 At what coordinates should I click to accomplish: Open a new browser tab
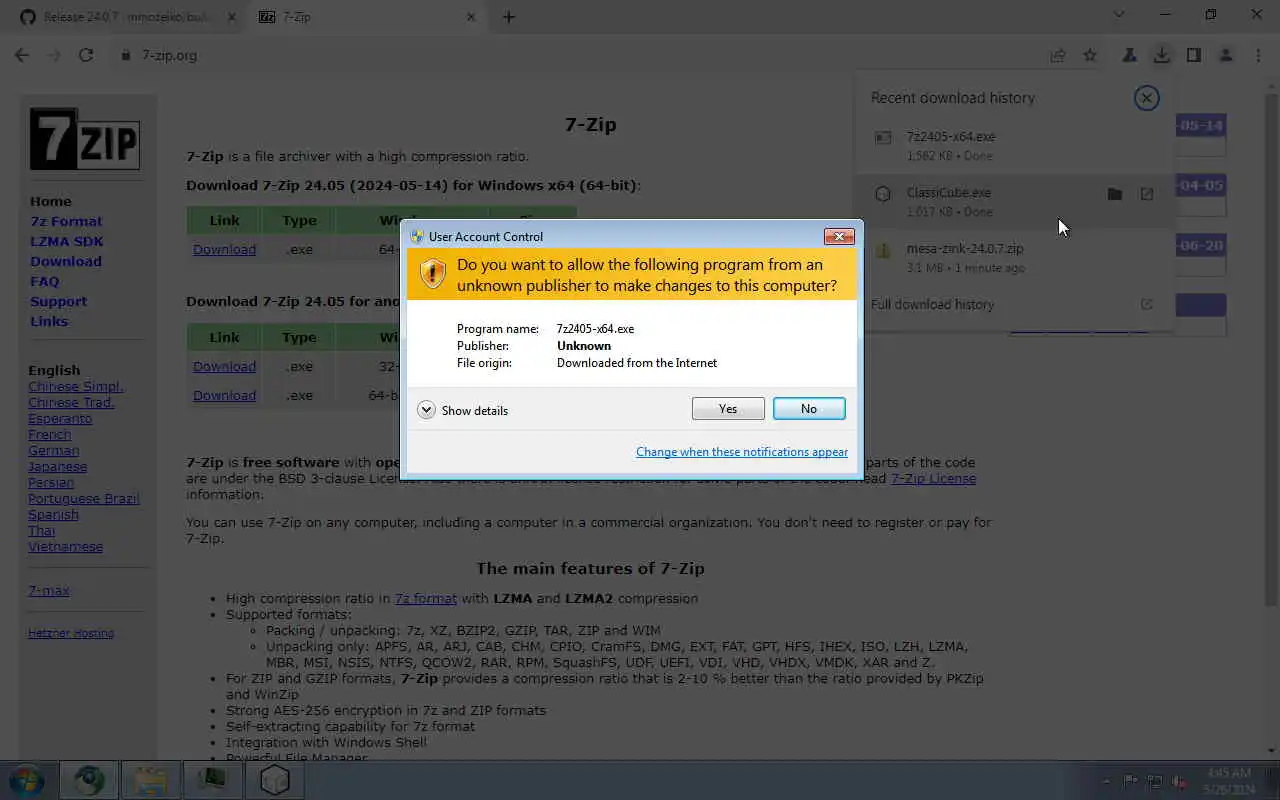click(508, 17)
